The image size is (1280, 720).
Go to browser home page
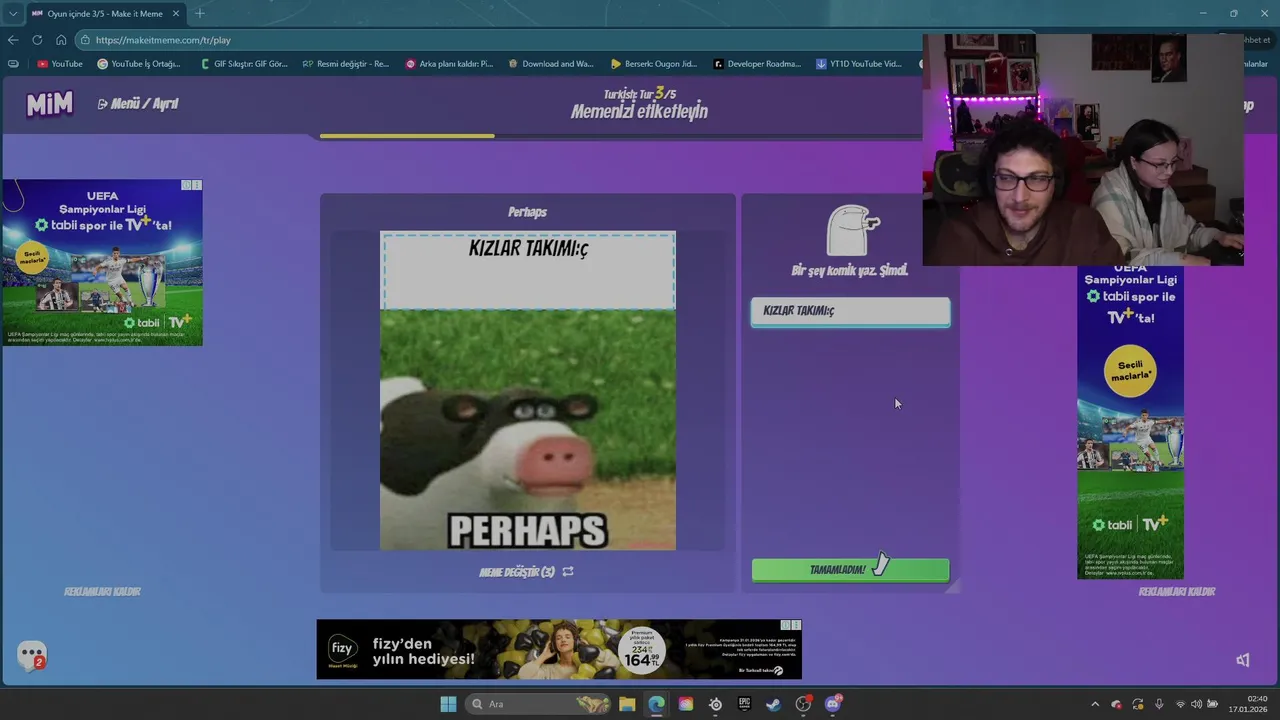pyautogui.click(x=61, y=40)
